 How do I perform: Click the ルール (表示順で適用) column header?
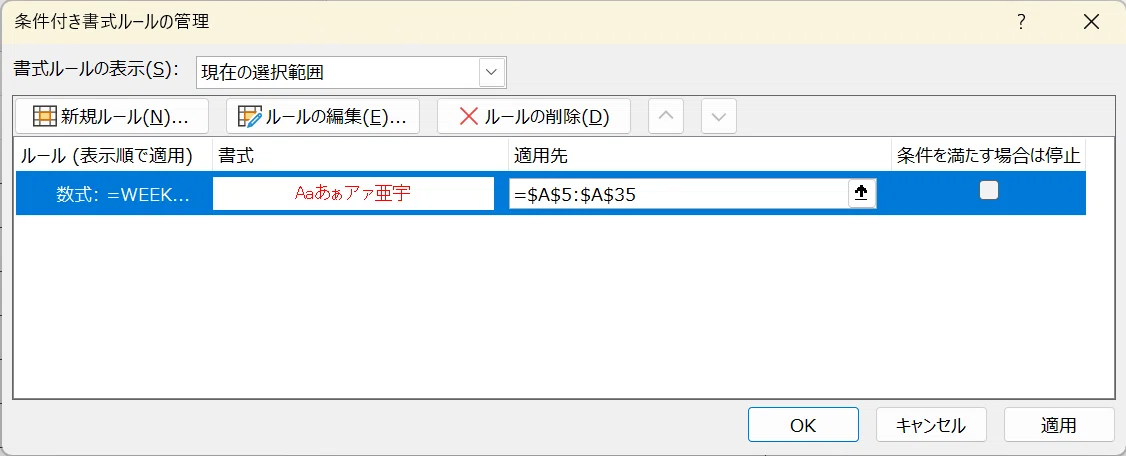click(113, 155)
